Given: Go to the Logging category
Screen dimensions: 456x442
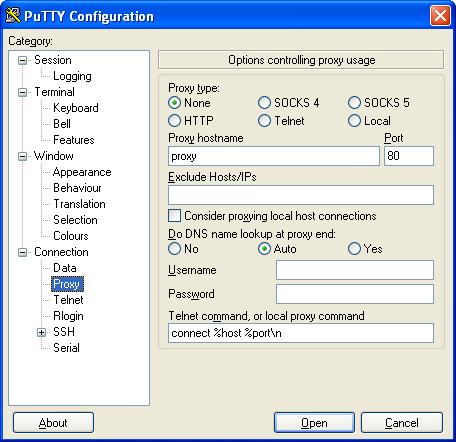Looking at the screenshot, I should pyautogui.click(x=72, y=76).
